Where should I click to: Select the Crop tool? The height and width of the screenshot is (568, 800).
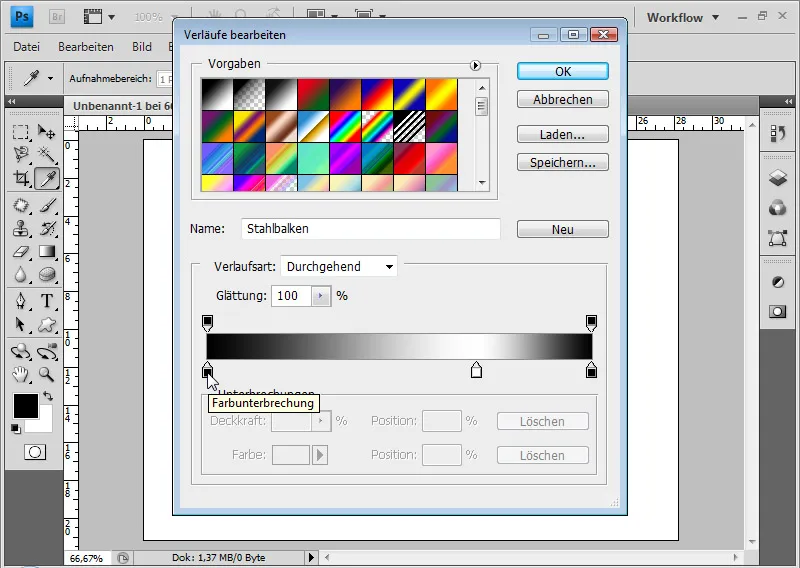coord(20,178)
